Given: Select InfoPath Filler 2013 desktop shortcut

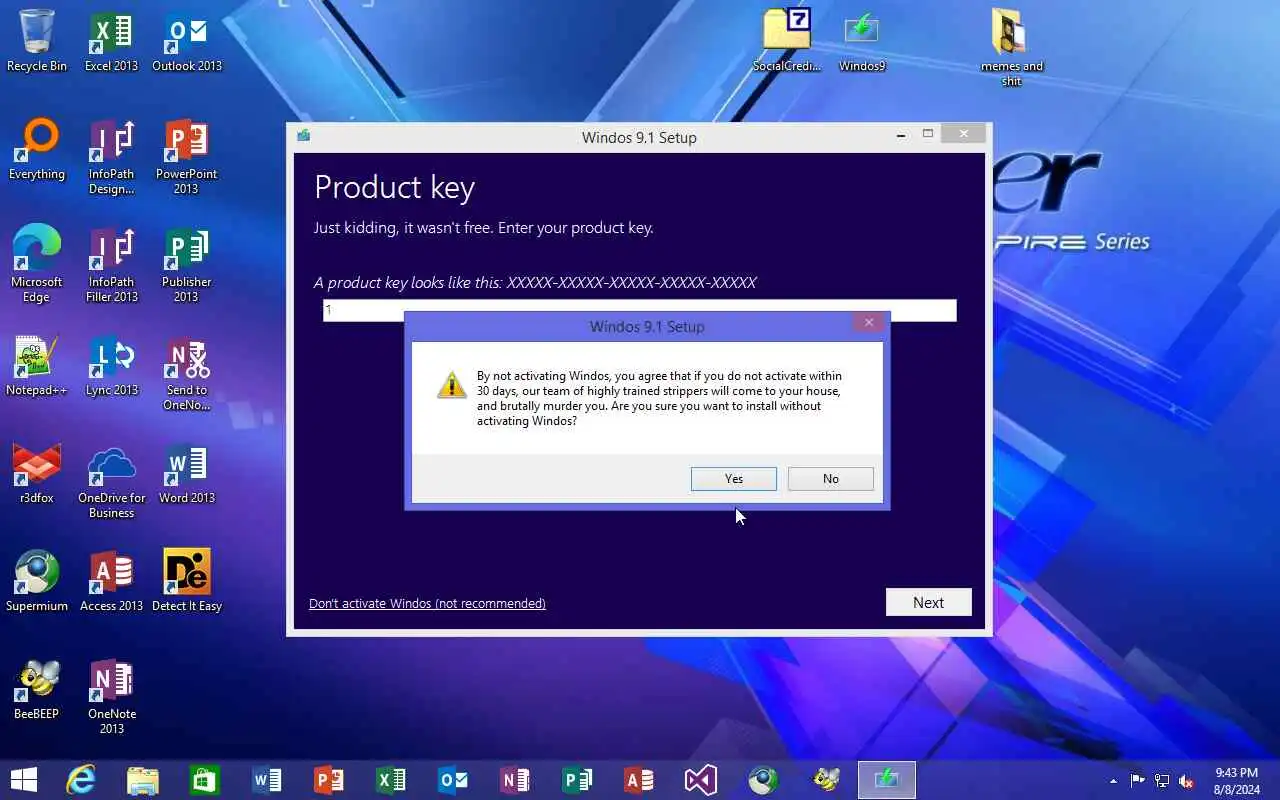Looking at the screenshot, I should (x=112, y=265).
